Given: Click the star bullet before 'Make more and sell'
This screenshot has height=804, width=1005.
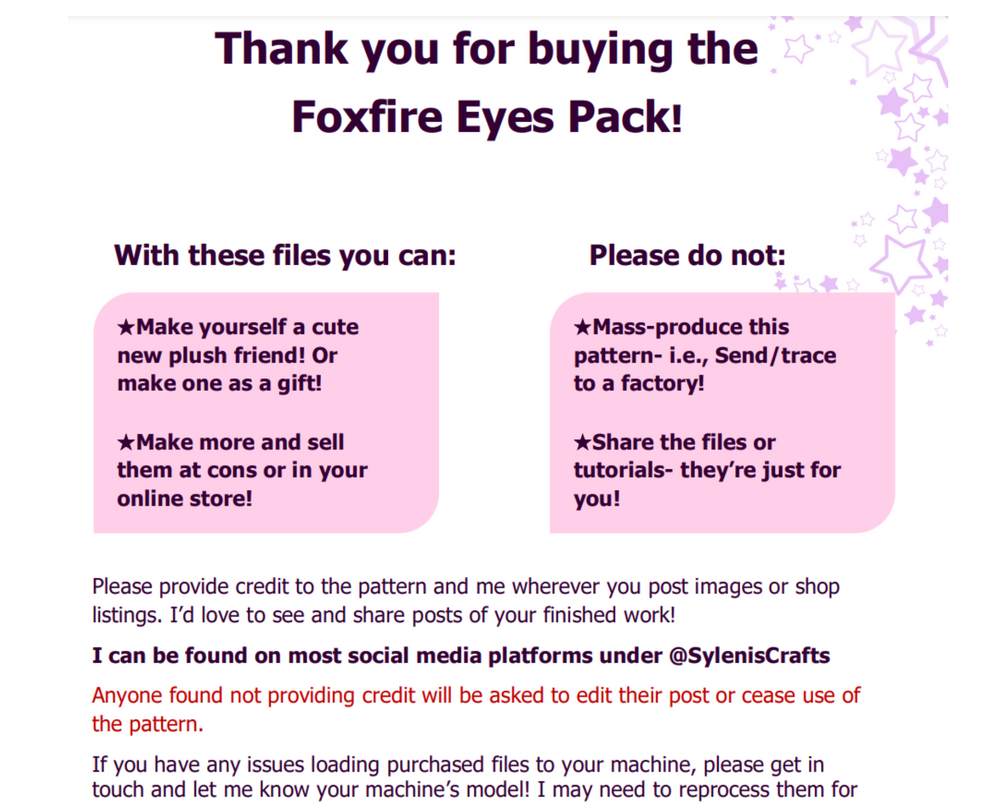Looking at the screenshot, I should (x=126, y=442).
